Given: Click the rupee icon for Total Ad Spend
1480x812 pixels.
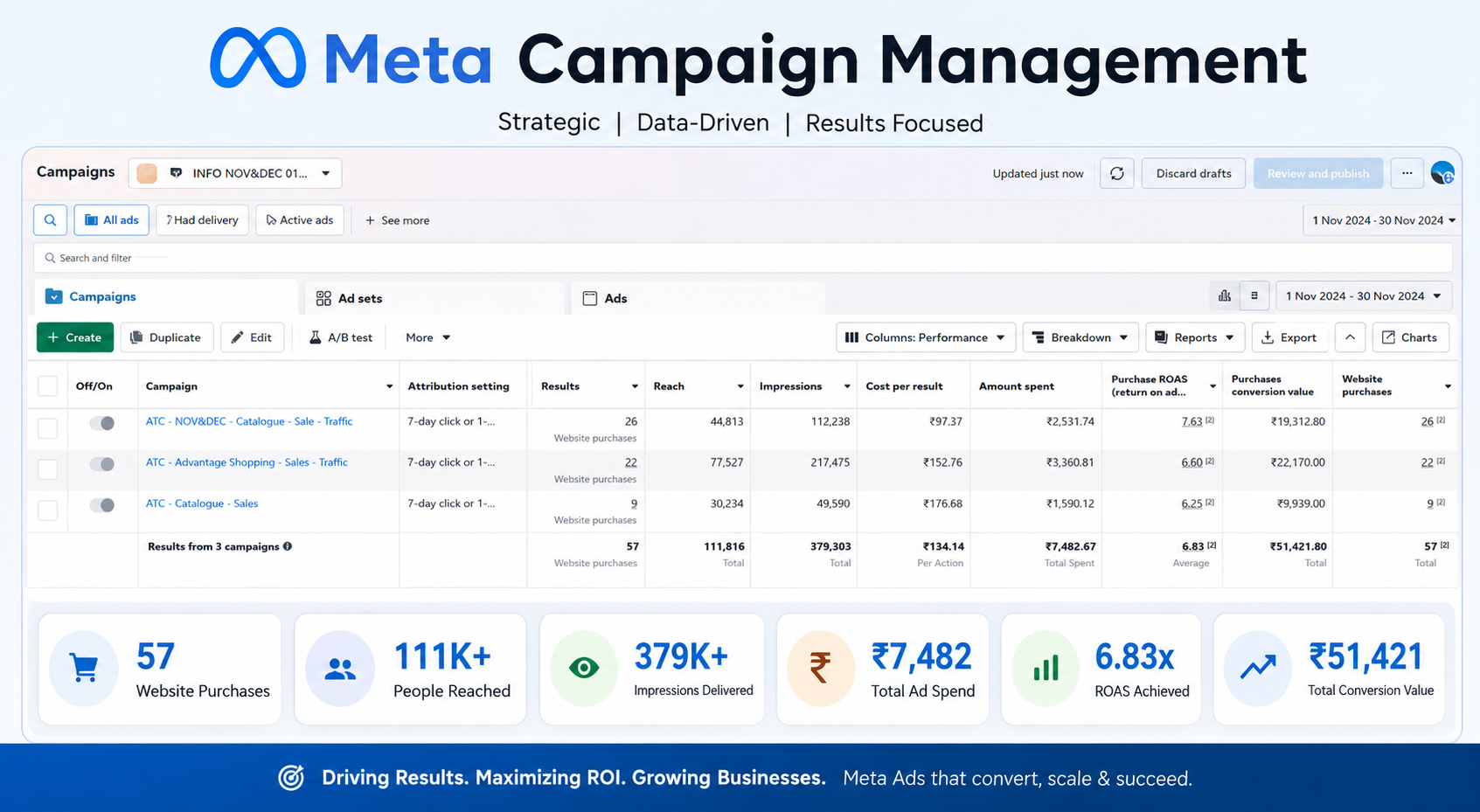Looking at the screenshot, I should (x=820, y=669).
